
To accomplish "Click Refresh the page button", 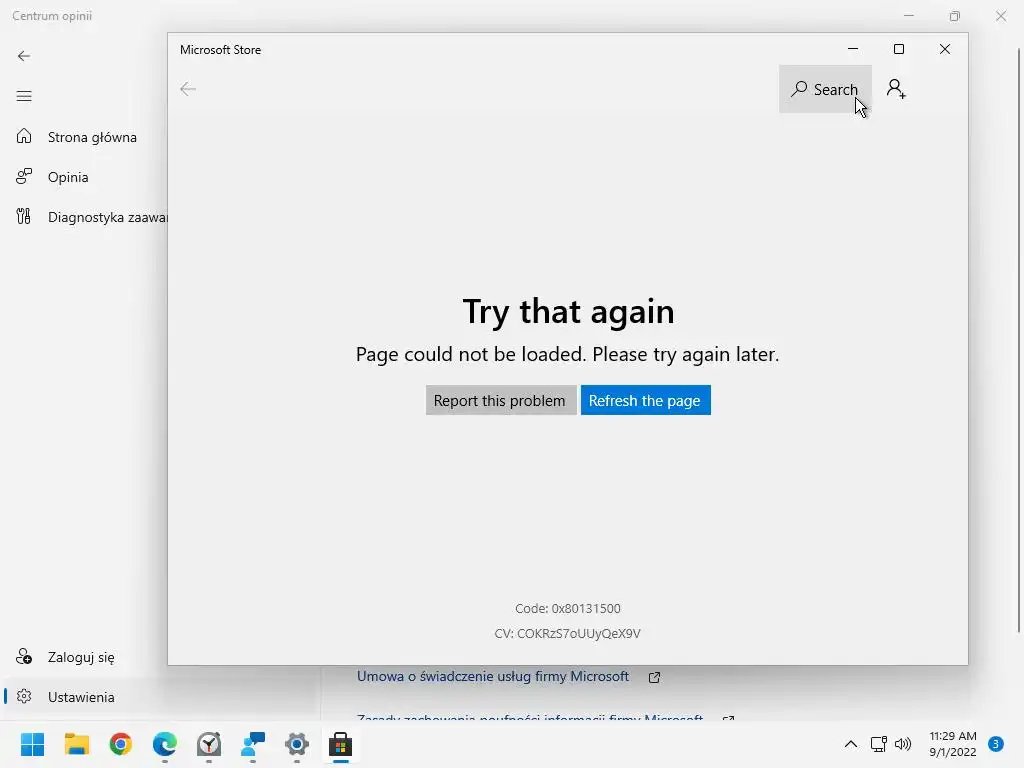I will 645,400.
